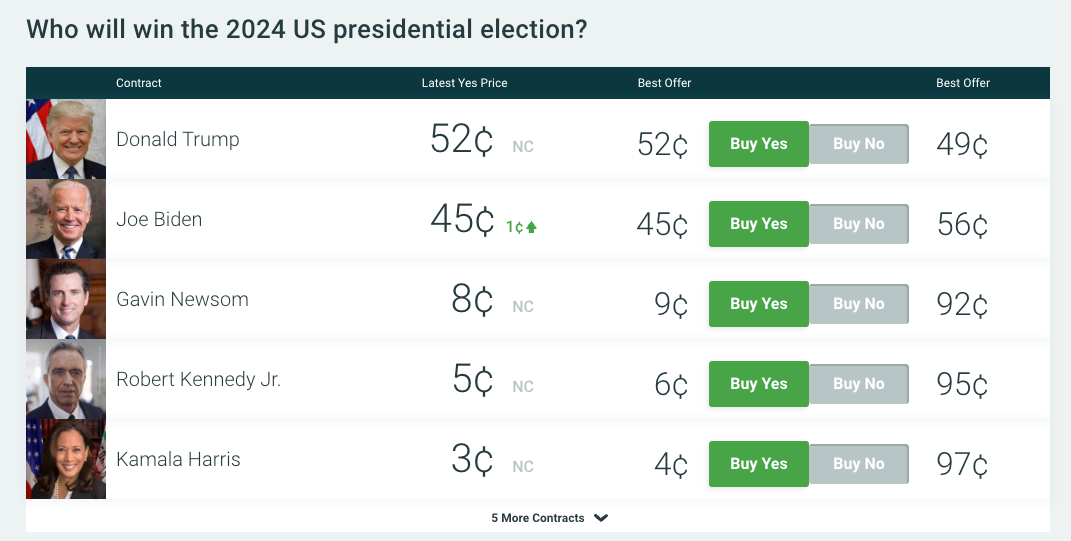The width and height of the screenshot is (1071, 541).
Task: Click Joe Biden's portrait photo
Action: coord(66,219)
